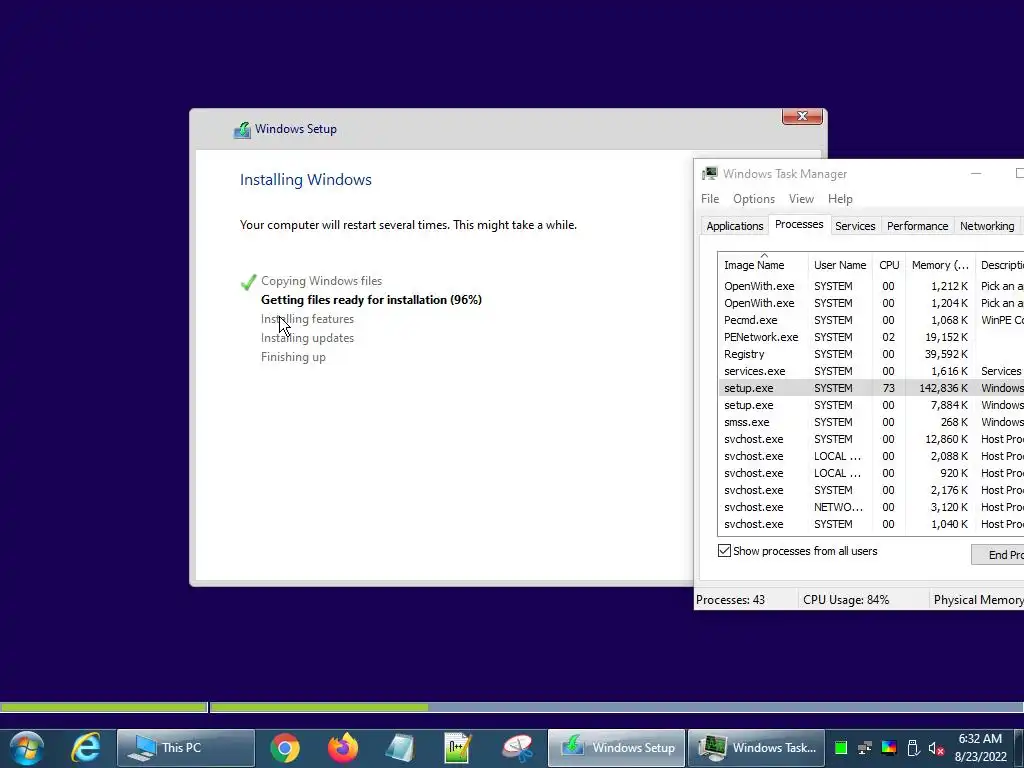Viewport: 1024px width, 768px height.
Task: Open the Windows Start orb
Action: [x=27, y=748]
